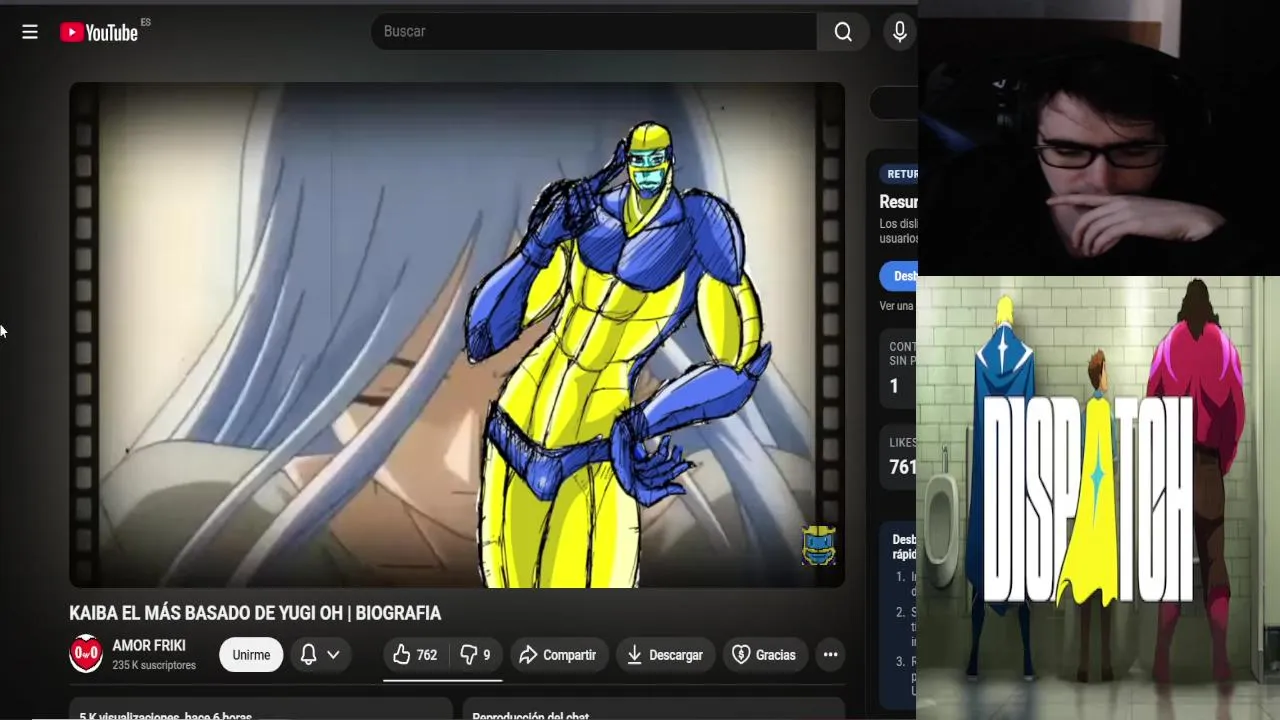The width and height of the screenshot is (1280, 720).
Task: Open the Compartir share dialog
Action: tap(558, 655)
